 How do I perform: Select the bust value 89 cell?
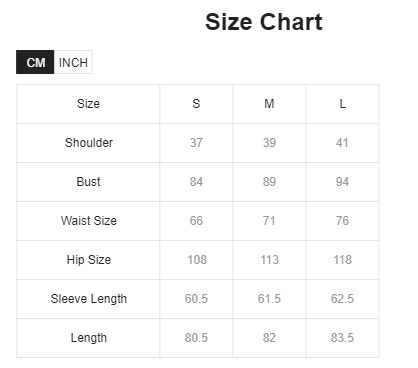point(269,182)
